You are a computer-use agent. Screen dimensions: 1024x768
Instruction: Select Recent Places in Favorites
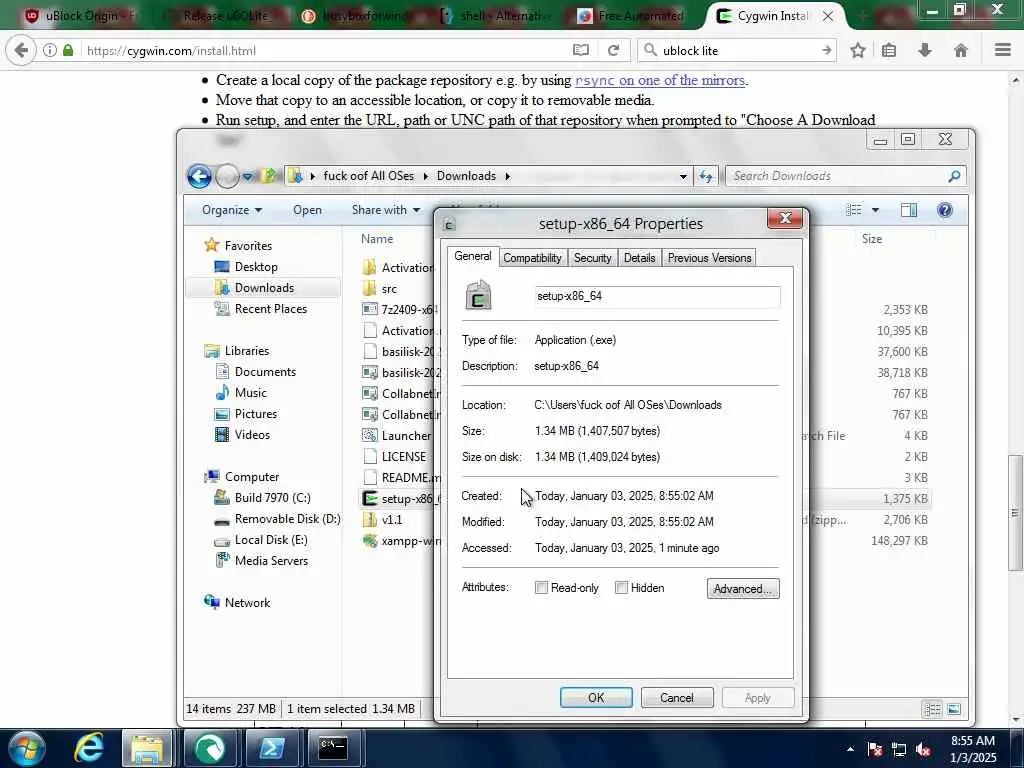click(270, 309)
